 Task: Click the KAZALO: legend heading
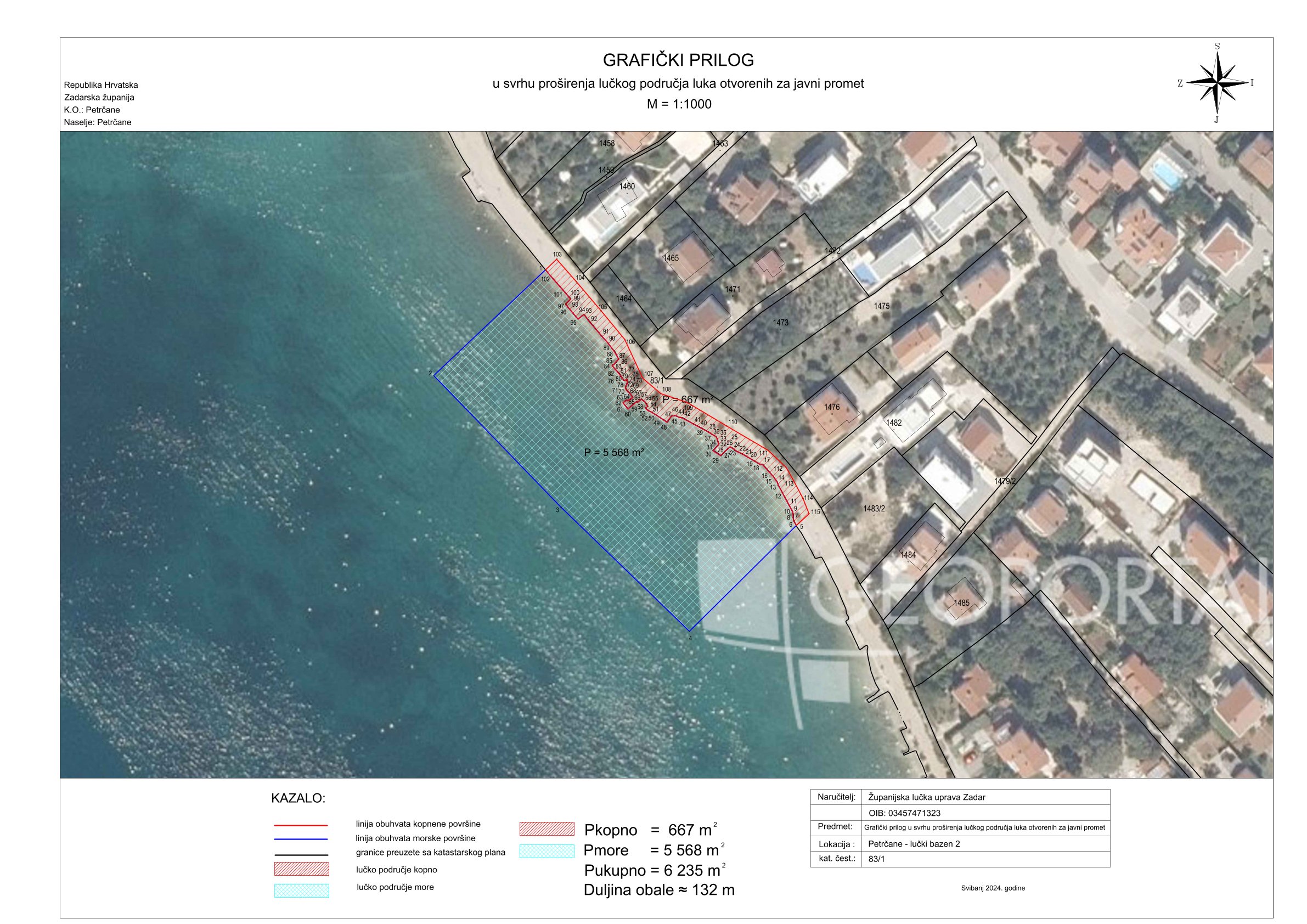[x=298, y=798]
